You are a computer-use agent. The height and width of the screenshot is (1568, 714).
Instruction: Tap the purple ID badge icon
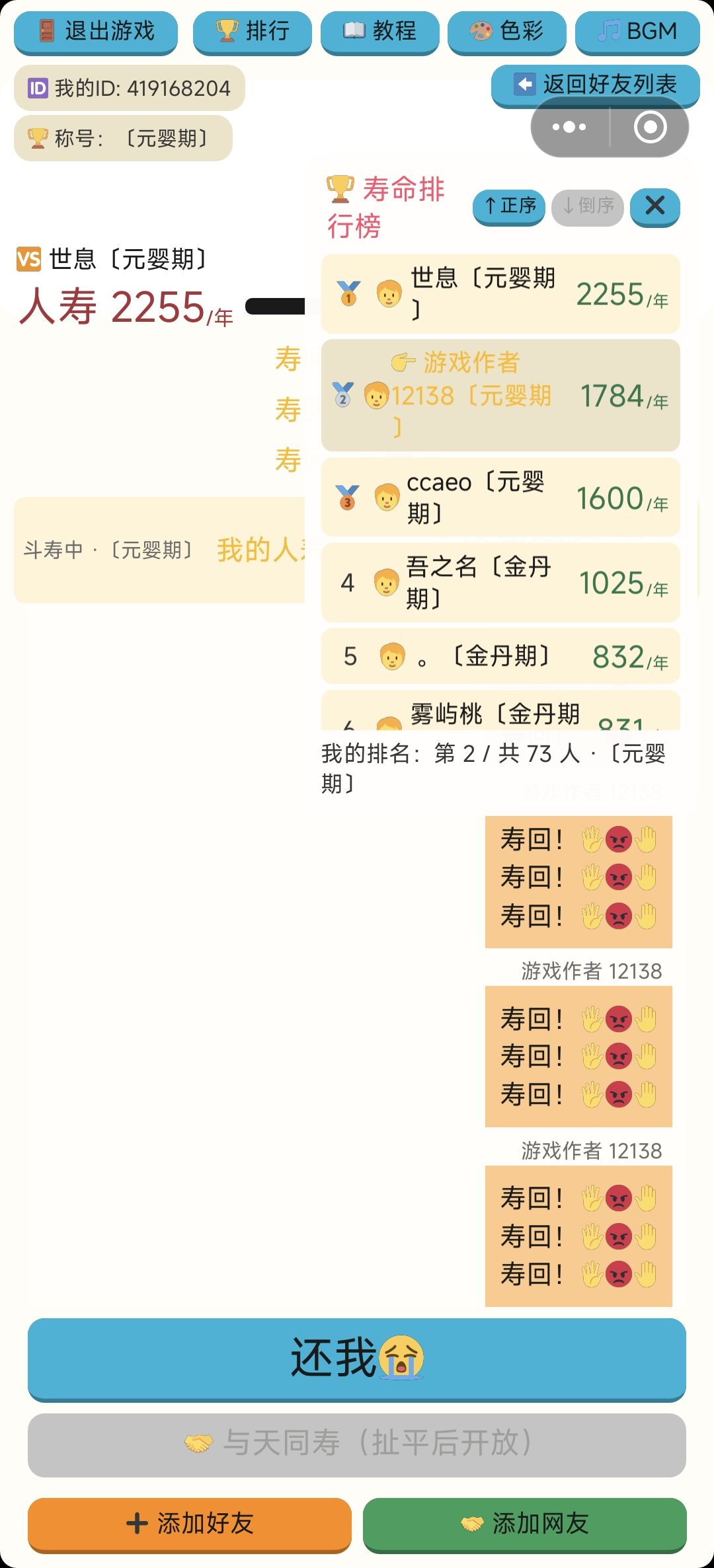pos(38,88)
